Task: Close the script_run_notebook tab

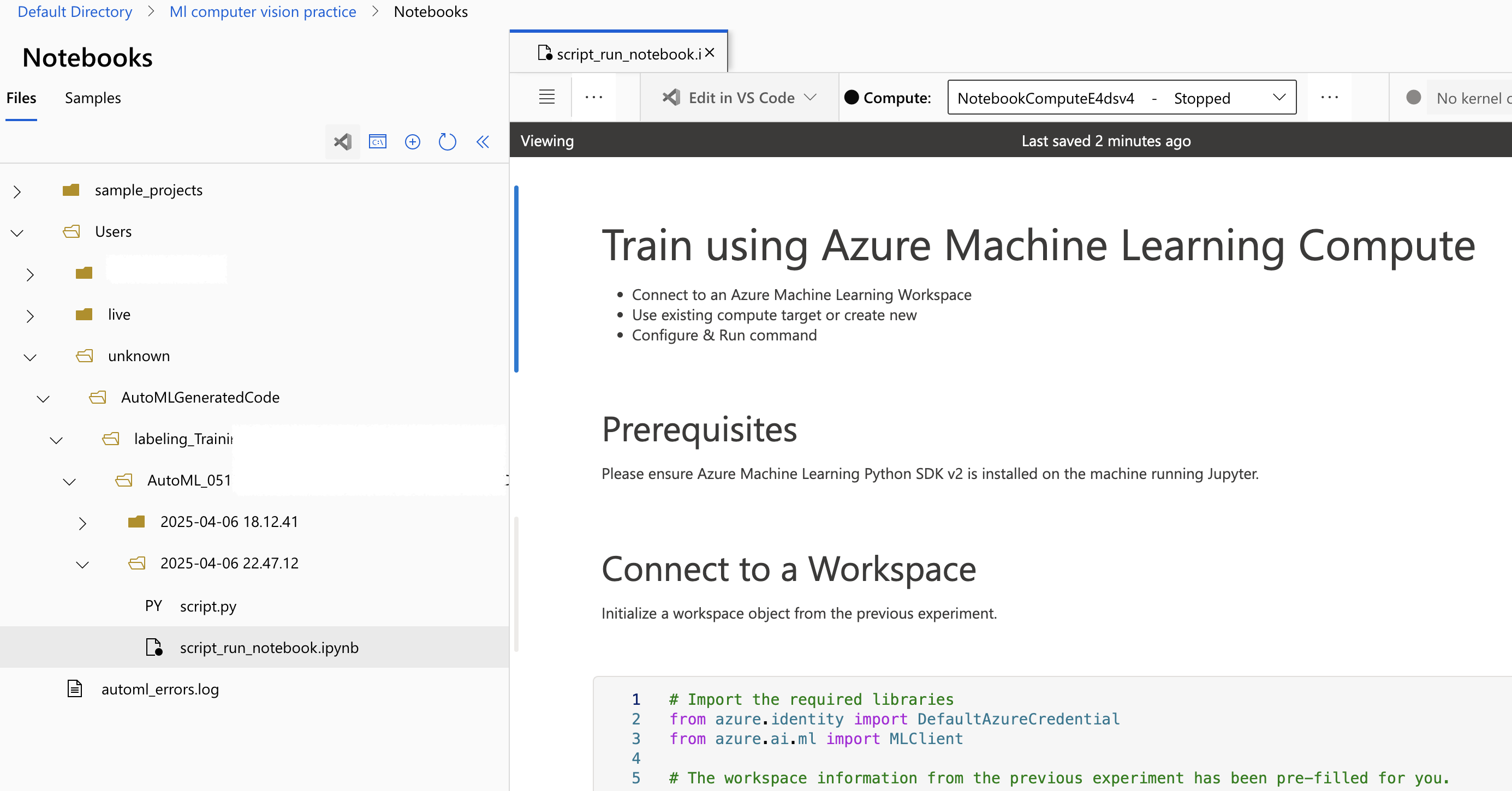Action: (x=710, y=53)
